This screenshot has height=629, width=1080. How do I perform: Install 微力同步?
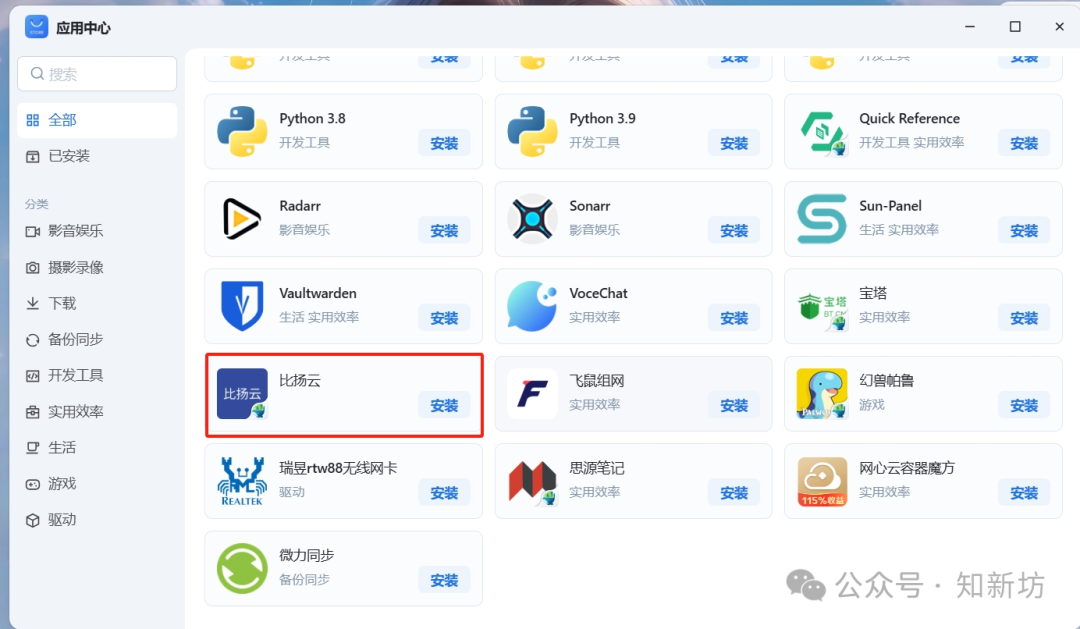point(444,581)
